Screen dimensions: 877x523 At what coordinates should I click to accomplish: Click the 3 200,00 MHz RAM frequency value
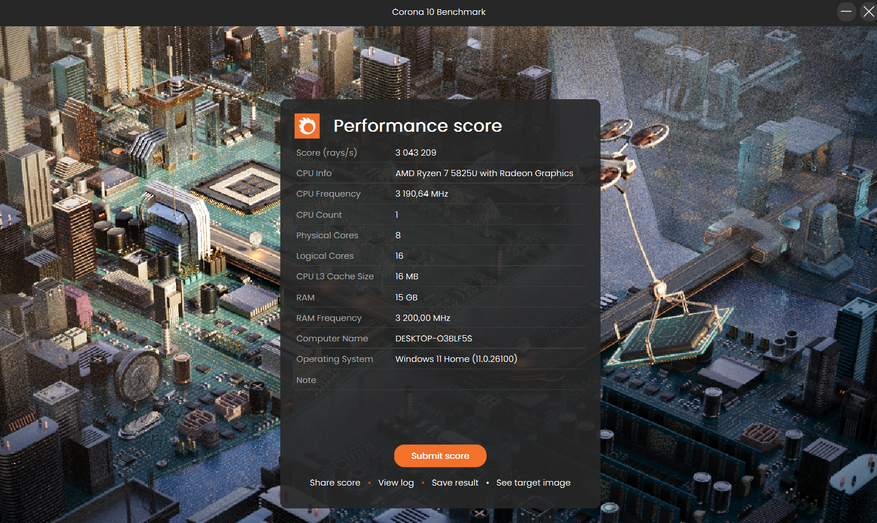tap(422, 318)
